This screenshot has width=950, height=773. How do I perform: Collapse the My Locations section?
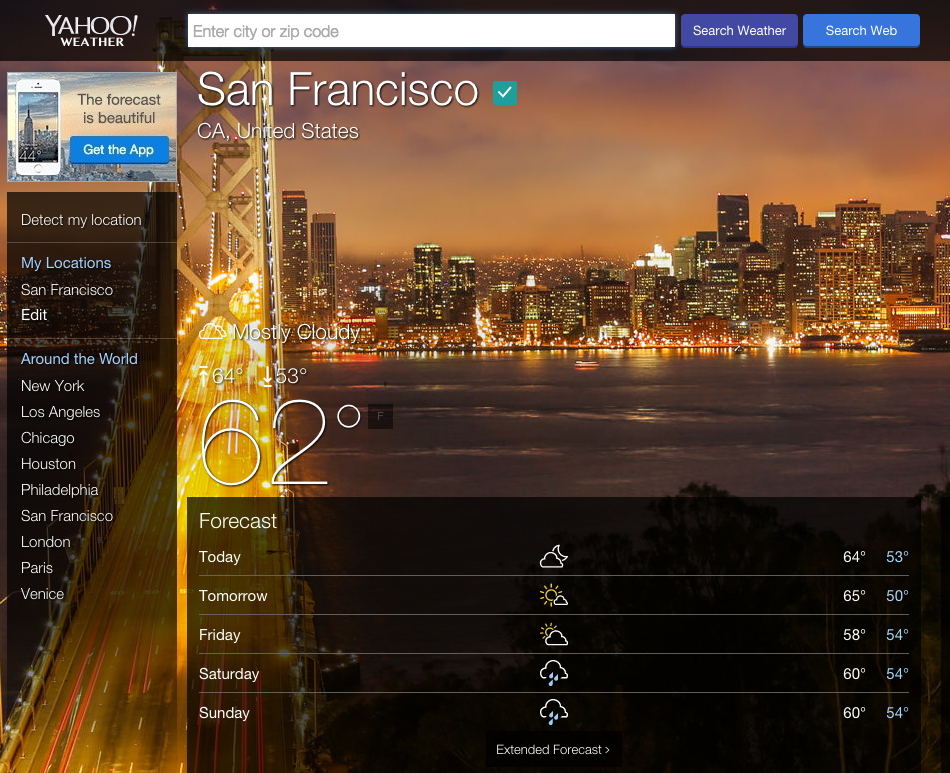pyautogui.click(x=66, y=262)
